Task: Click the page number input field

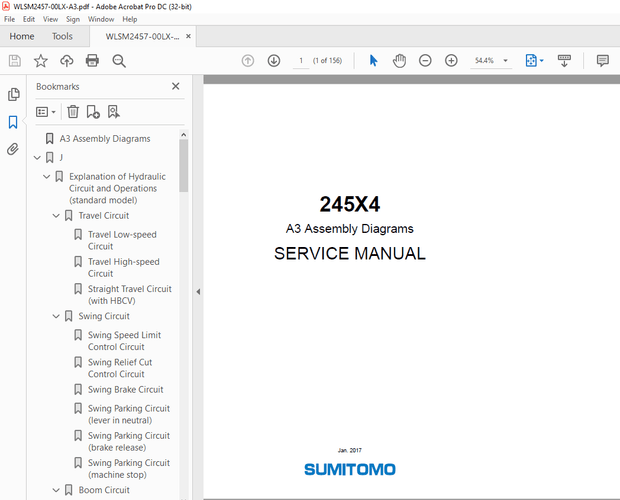Action: click(x=301, y=60)
